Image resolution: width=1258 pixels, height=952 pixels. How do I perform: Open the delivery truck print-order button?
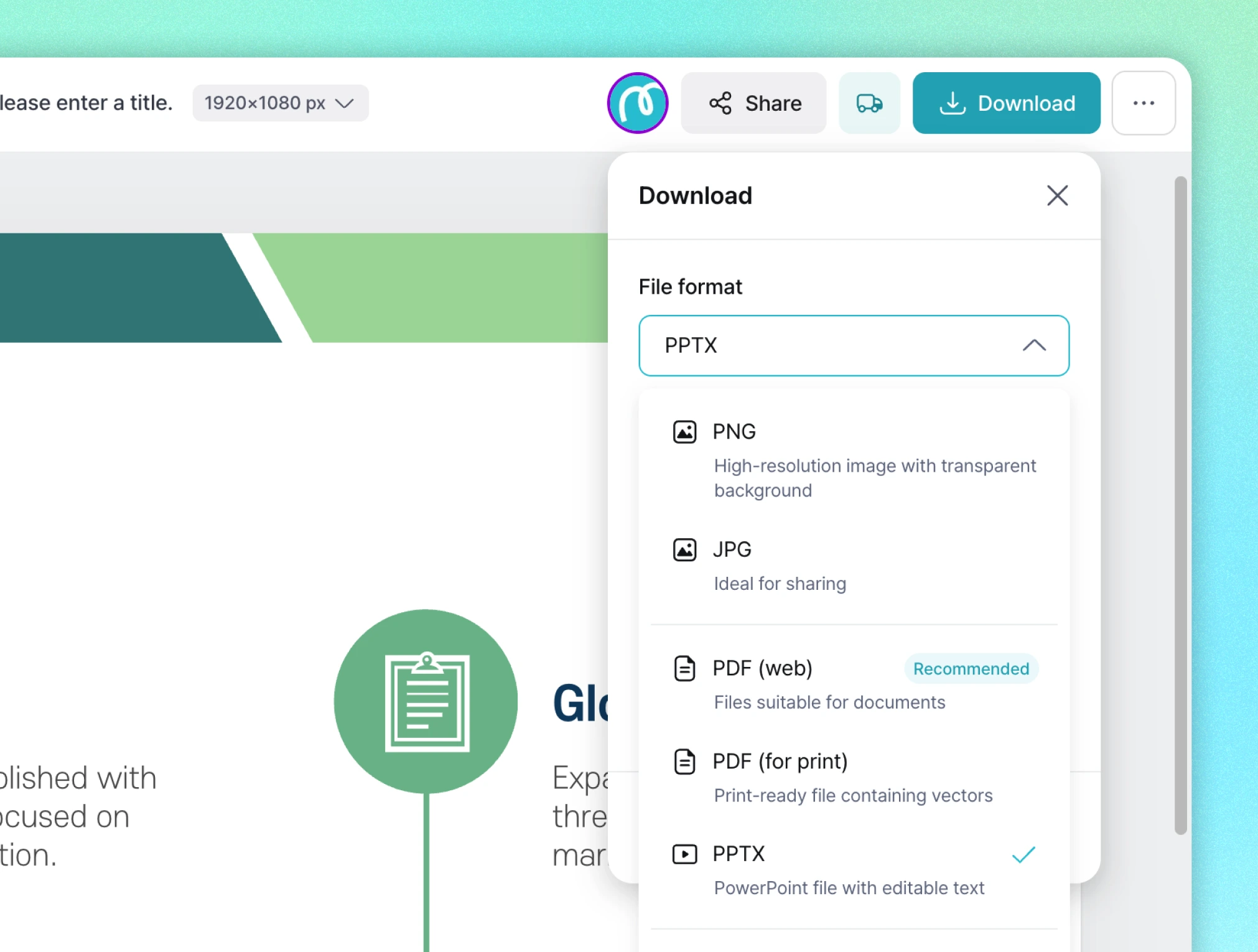point(869,103)
